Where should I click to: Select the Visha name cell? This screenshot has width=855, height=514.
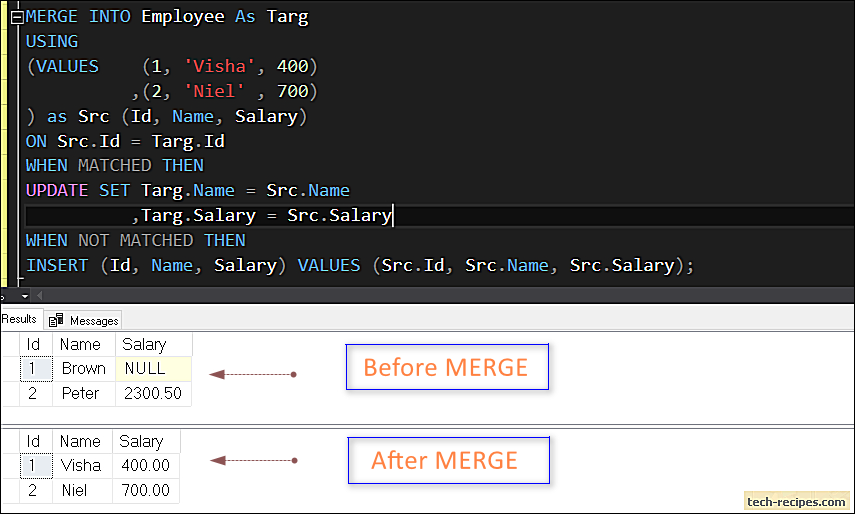pyautogui.click(x=82, y=465)
